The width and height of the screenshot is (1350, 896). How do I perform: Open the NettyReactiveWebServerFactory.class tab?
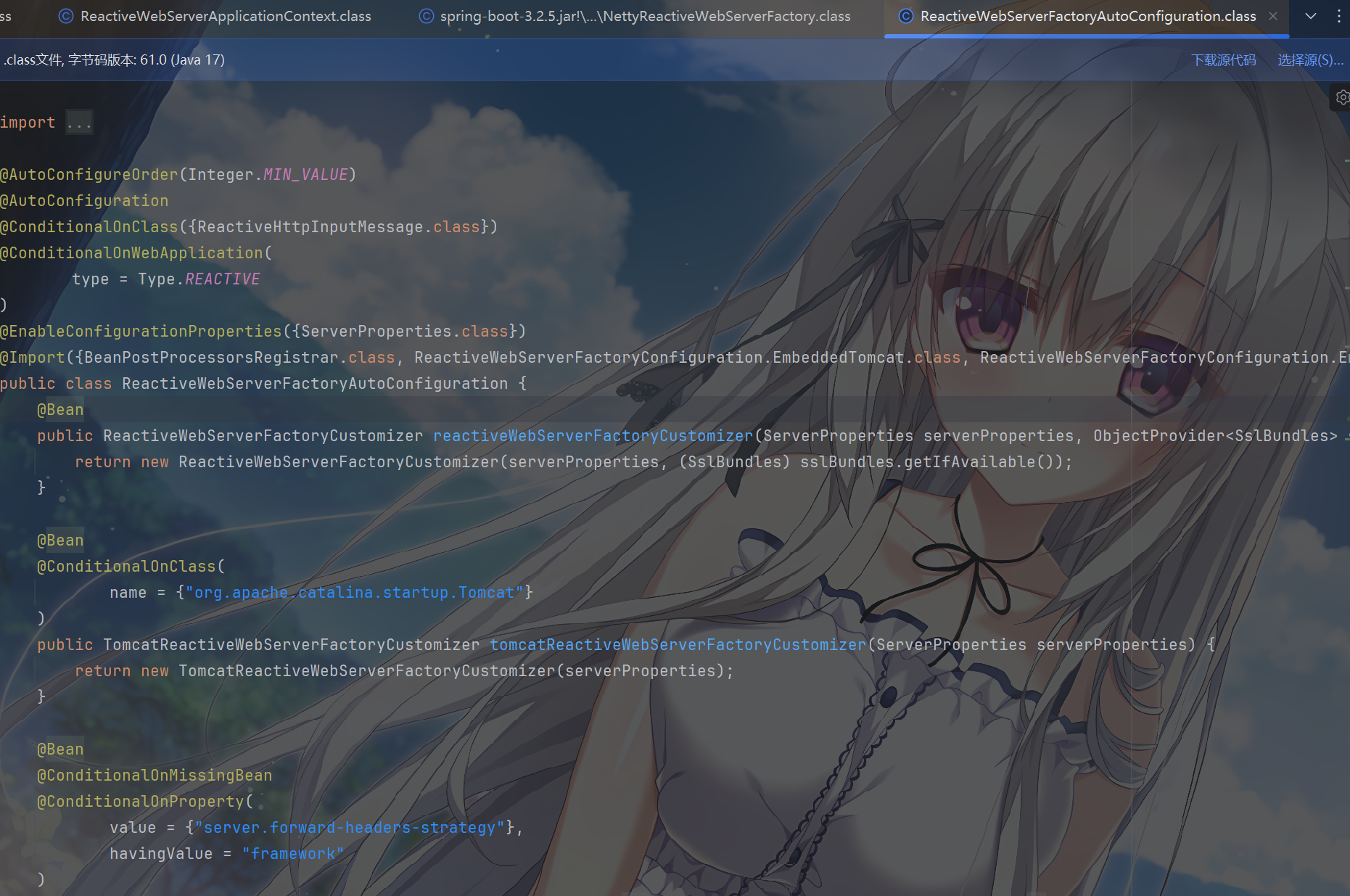pos(635,16)
